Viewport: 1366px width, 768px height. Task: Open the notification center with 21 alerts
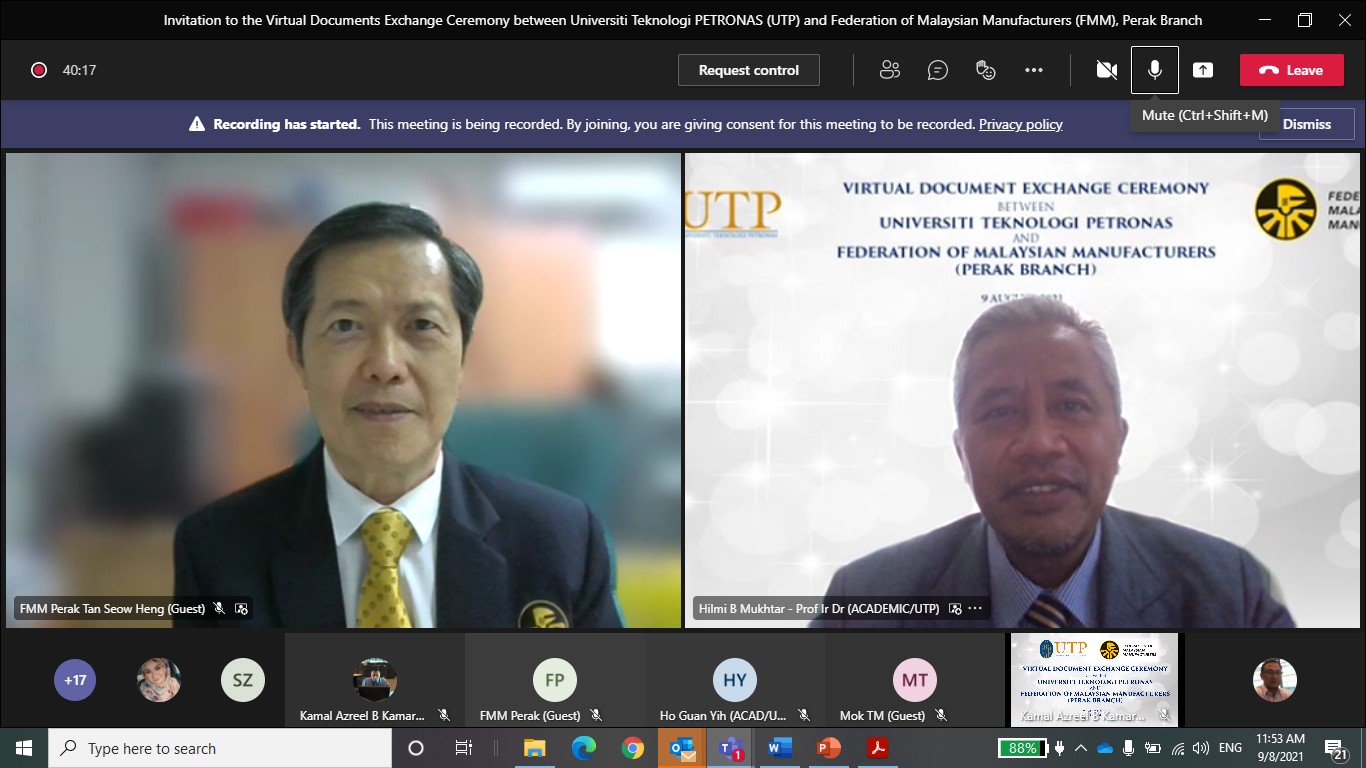1336,748
